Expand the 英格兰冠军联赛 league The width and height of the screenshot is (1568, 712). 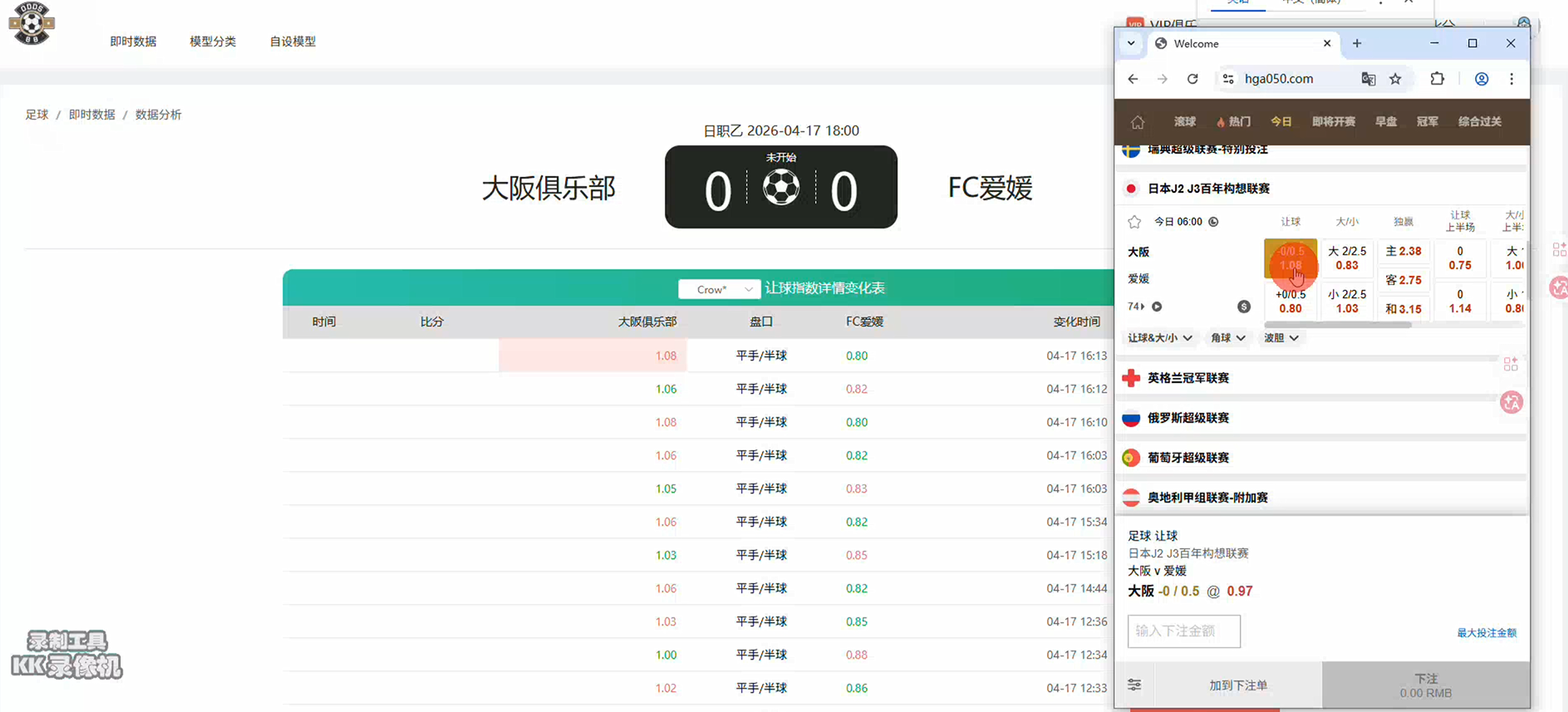tap(1321, 378)
